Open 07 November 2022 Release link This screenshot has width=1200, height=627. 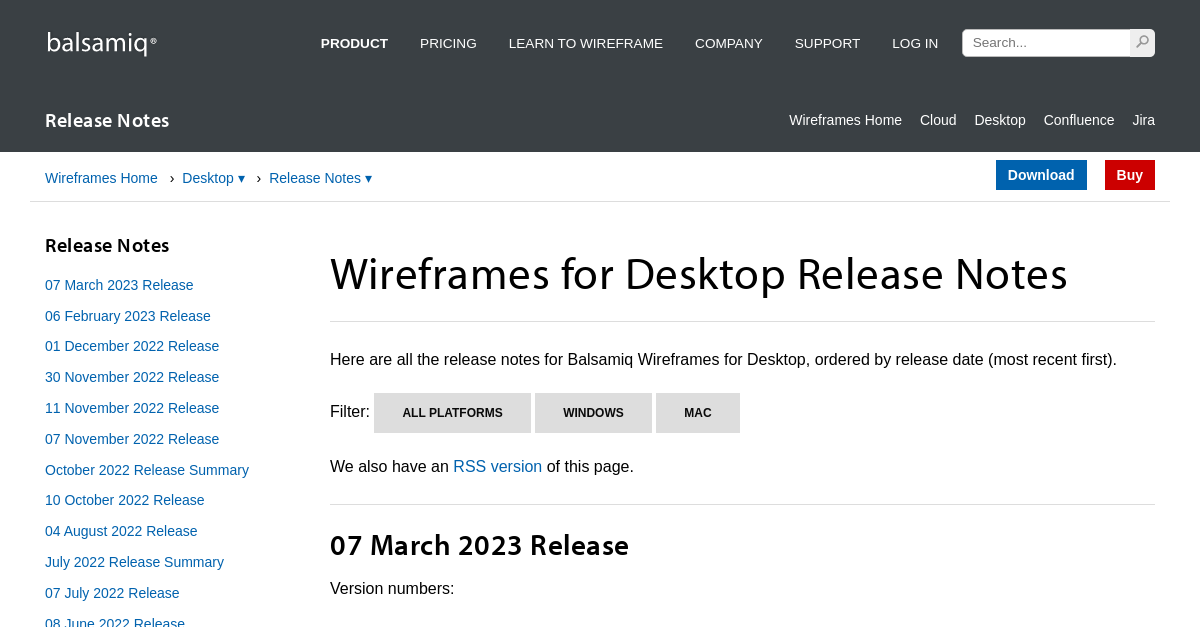132,439
